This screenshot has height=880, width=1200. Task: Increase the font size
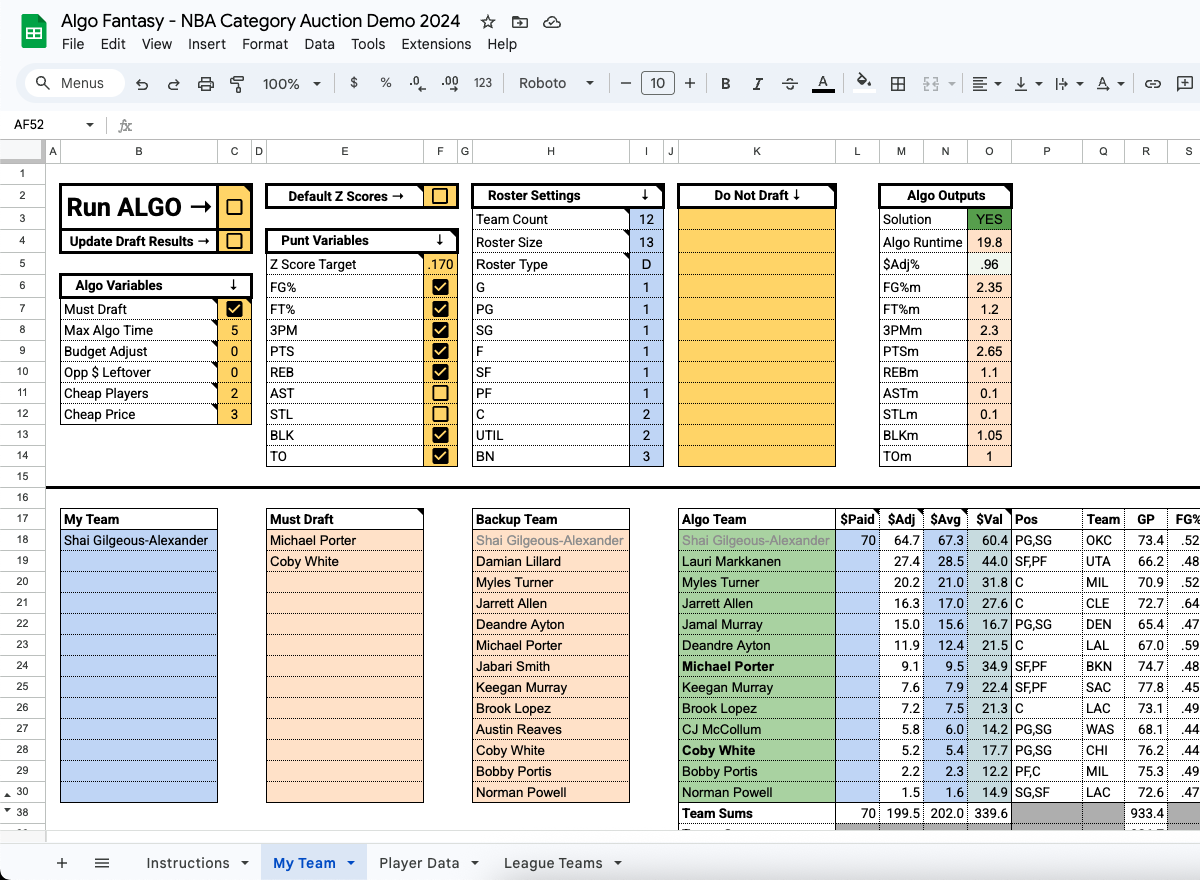point(690,84)
